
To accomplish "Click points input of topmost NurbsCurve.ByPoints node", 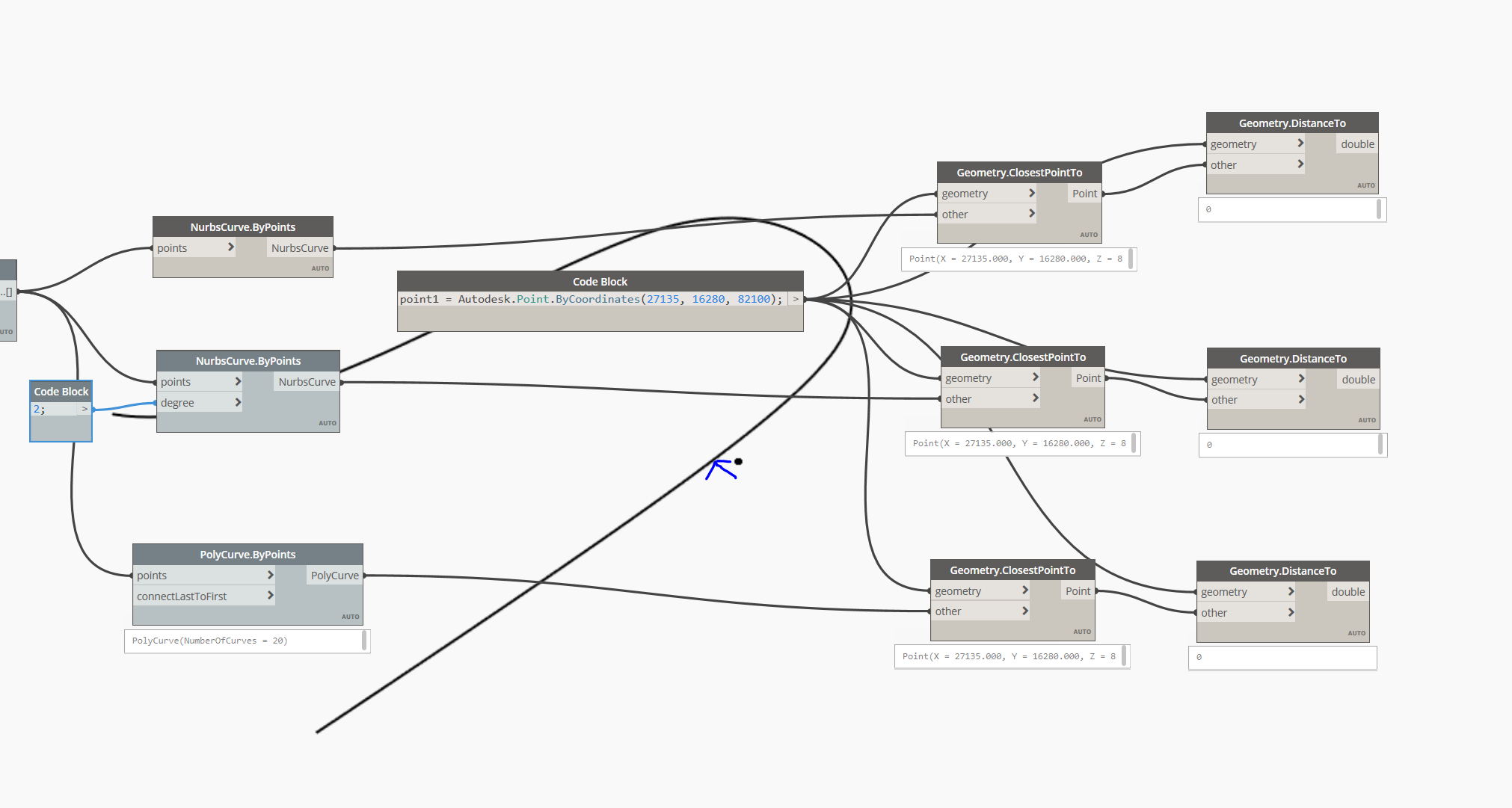I will tap(194, 248).
